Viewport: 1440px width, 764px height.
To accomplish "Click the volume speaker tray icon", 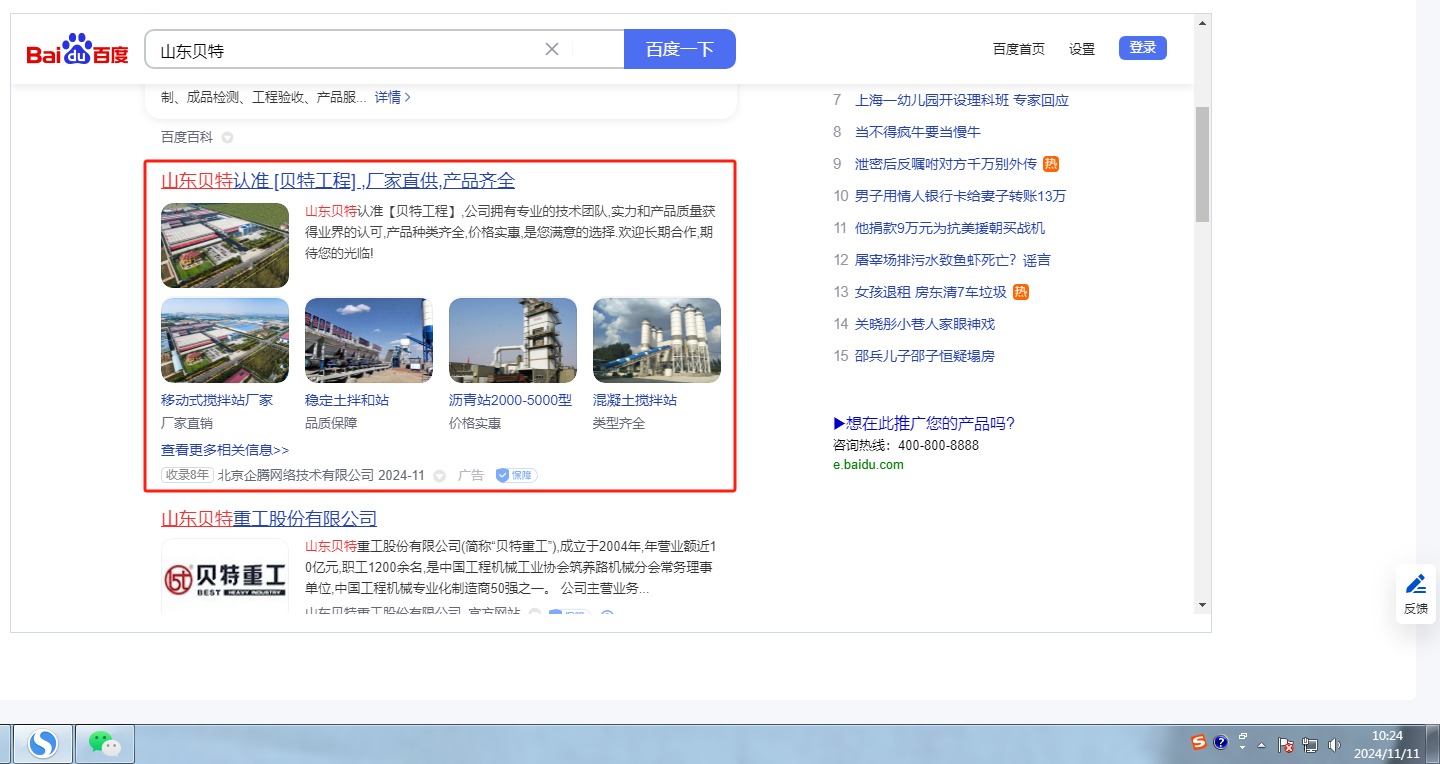I will click(1334, 745).
